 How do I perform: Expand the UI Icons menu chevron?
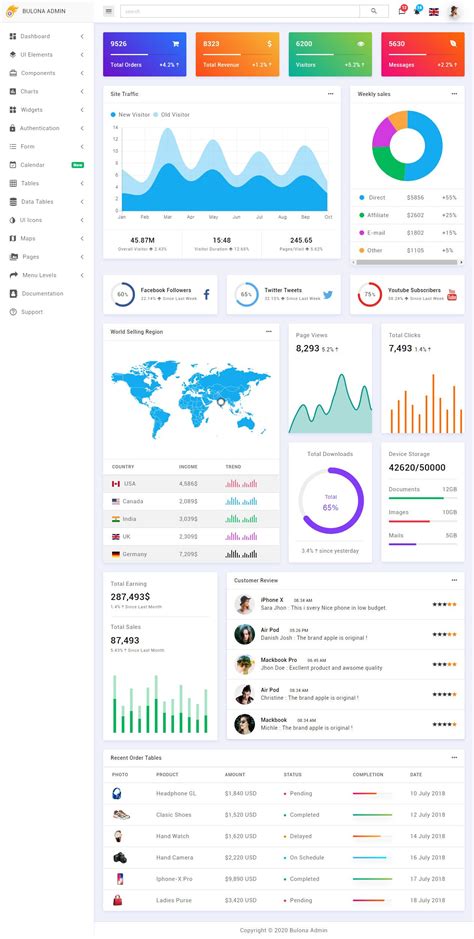click(81, 220)
